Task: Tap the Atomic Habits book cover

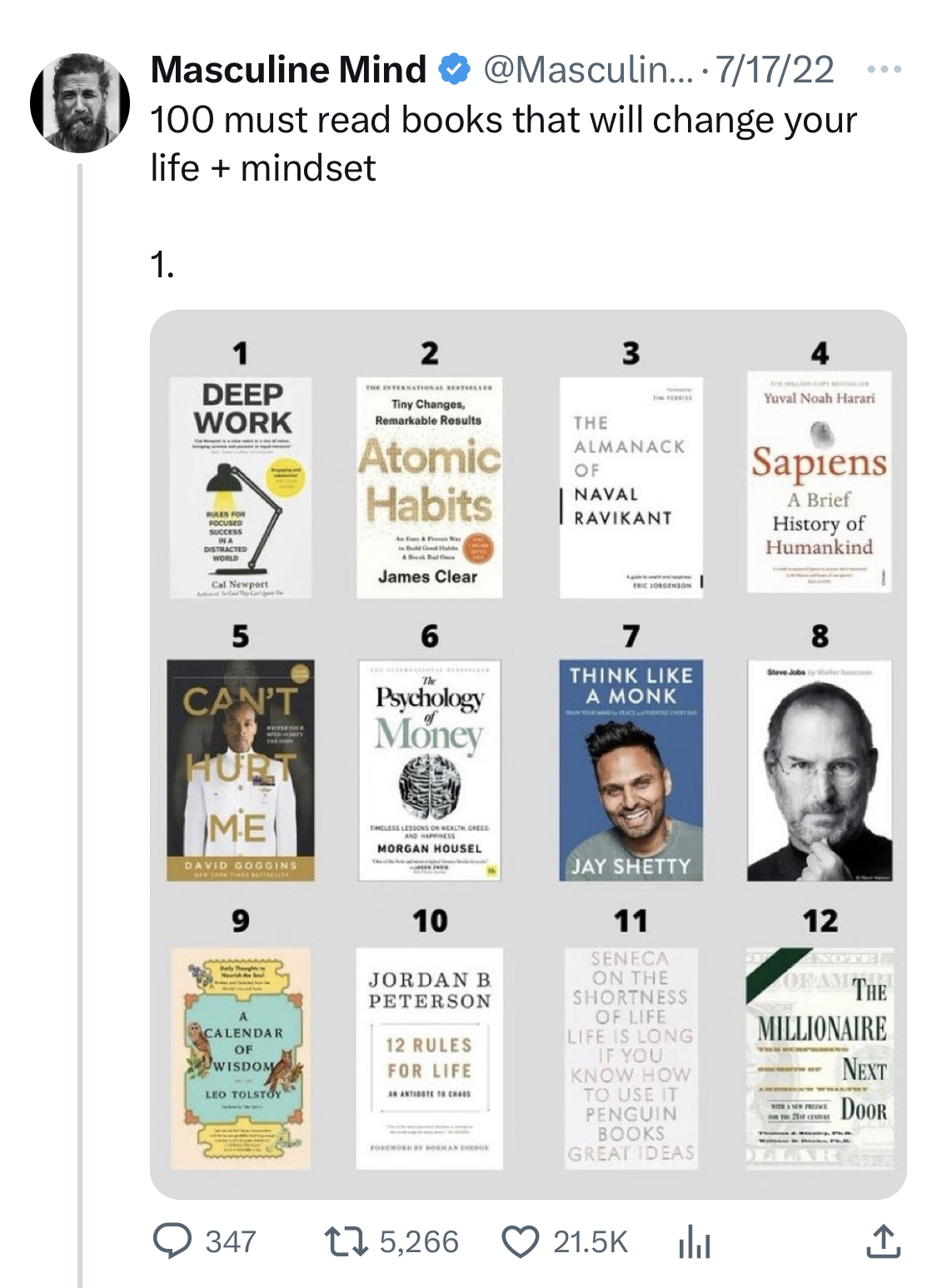Action: click(x=429, y=487)
